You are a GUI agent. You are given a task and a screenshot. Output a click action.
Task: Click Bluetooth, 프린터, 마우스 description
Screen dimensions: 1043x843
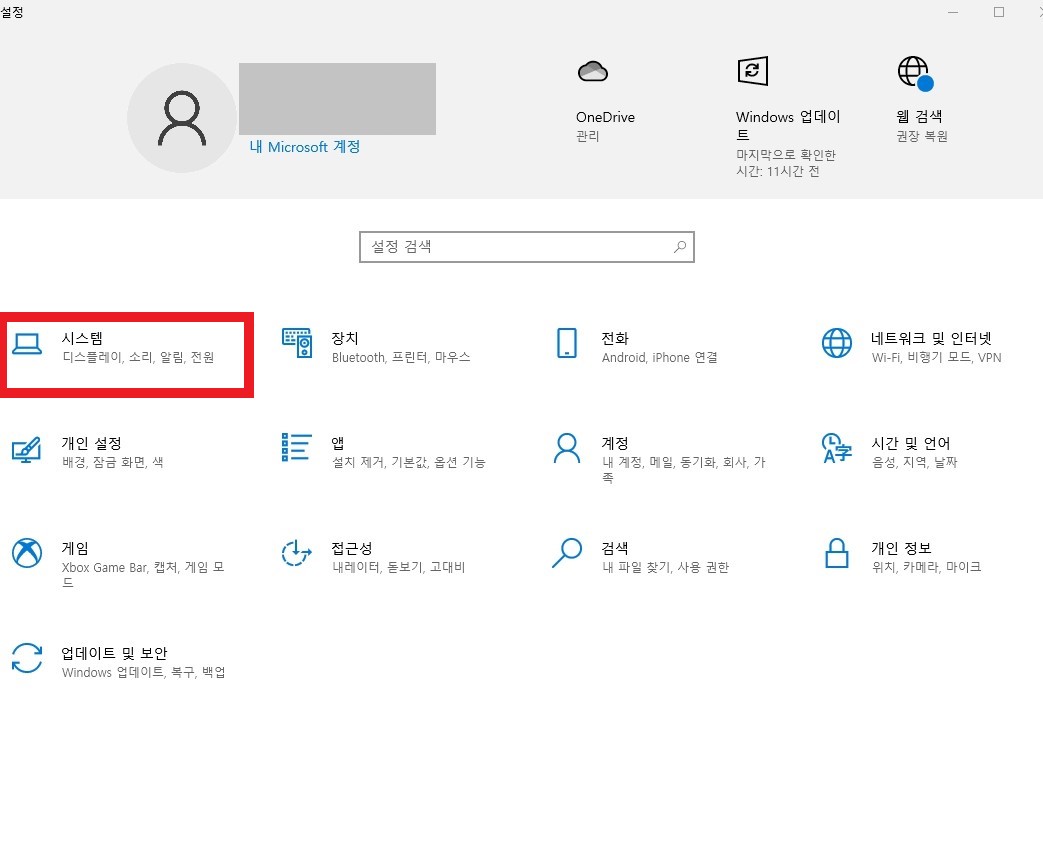tap(401, 357)
